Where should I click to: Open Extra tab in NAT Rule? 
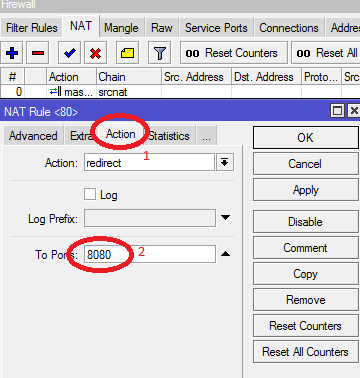pos(81,136)
